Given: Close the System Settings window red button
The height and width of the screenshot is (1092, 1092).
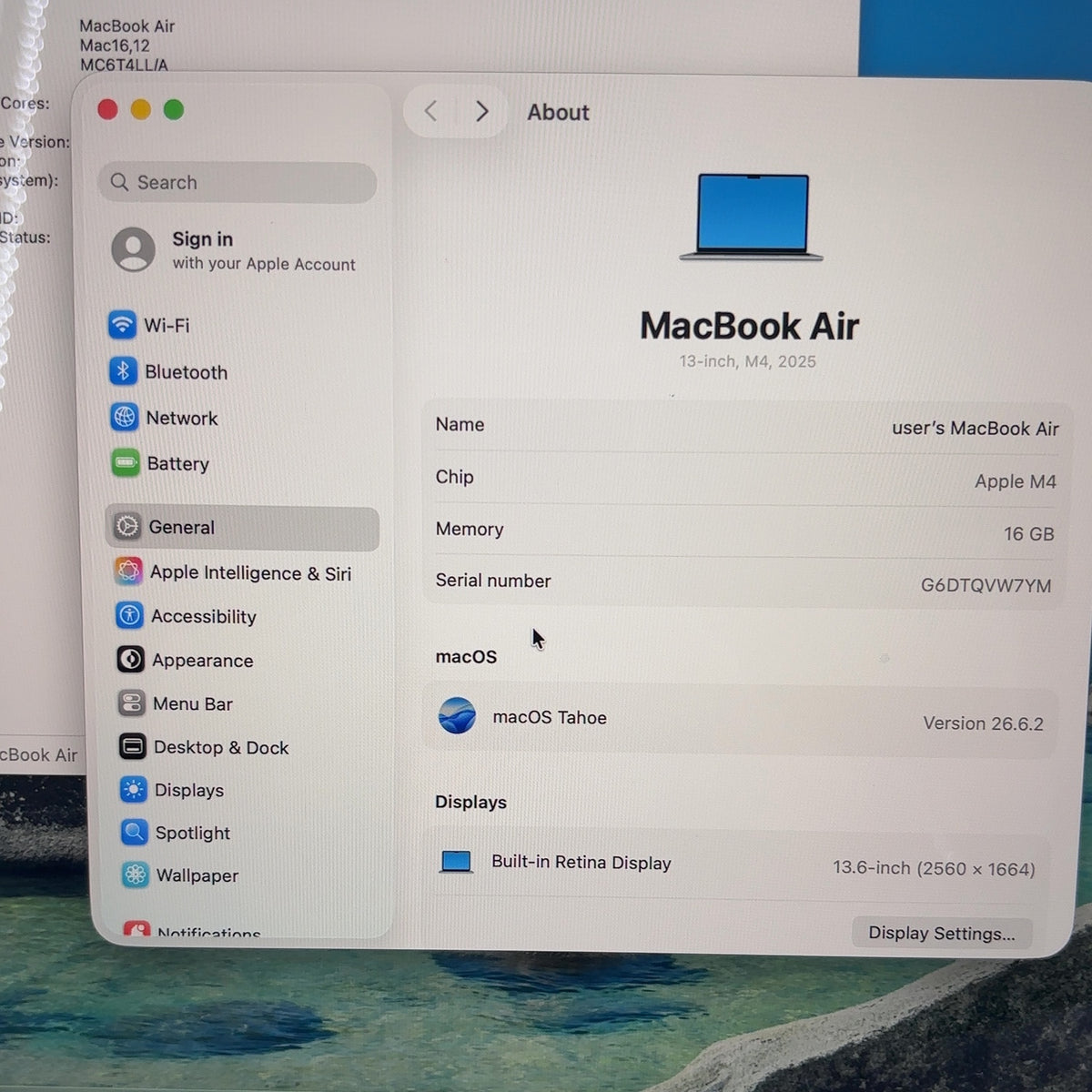Looking at the screenshot, I should [107, 110].
